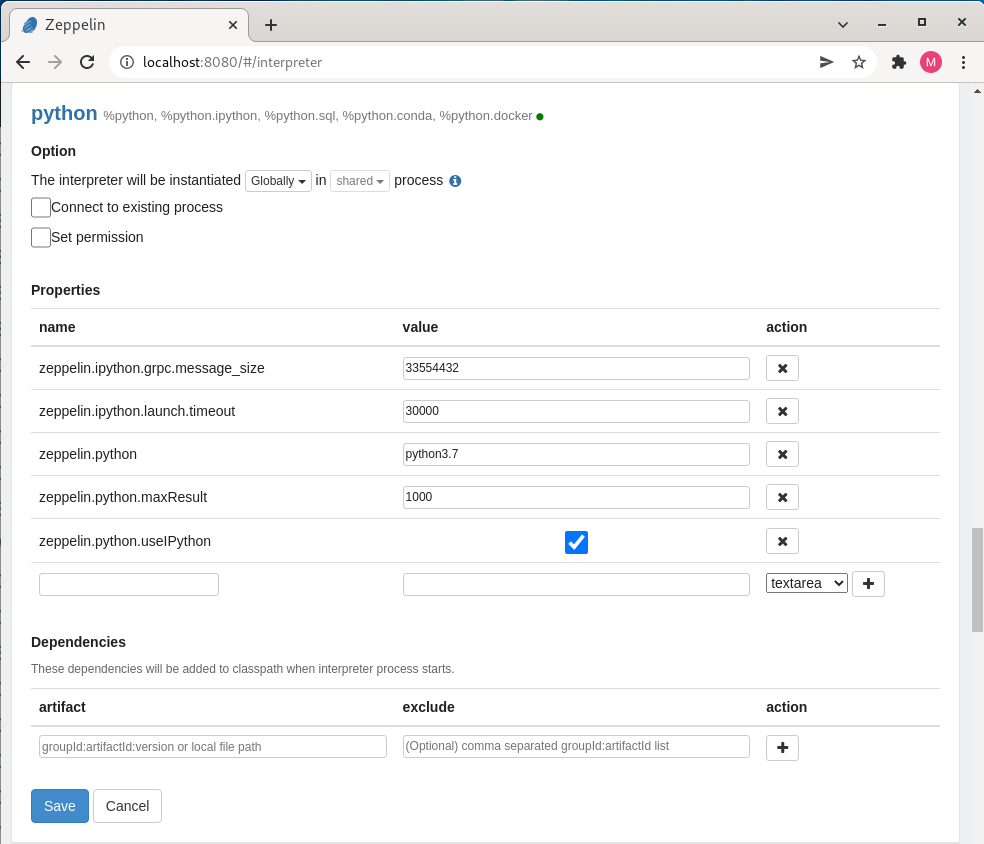Open the Globally instantiation dropdown
The image size is (984, 844).
click(x=278, y=181)
